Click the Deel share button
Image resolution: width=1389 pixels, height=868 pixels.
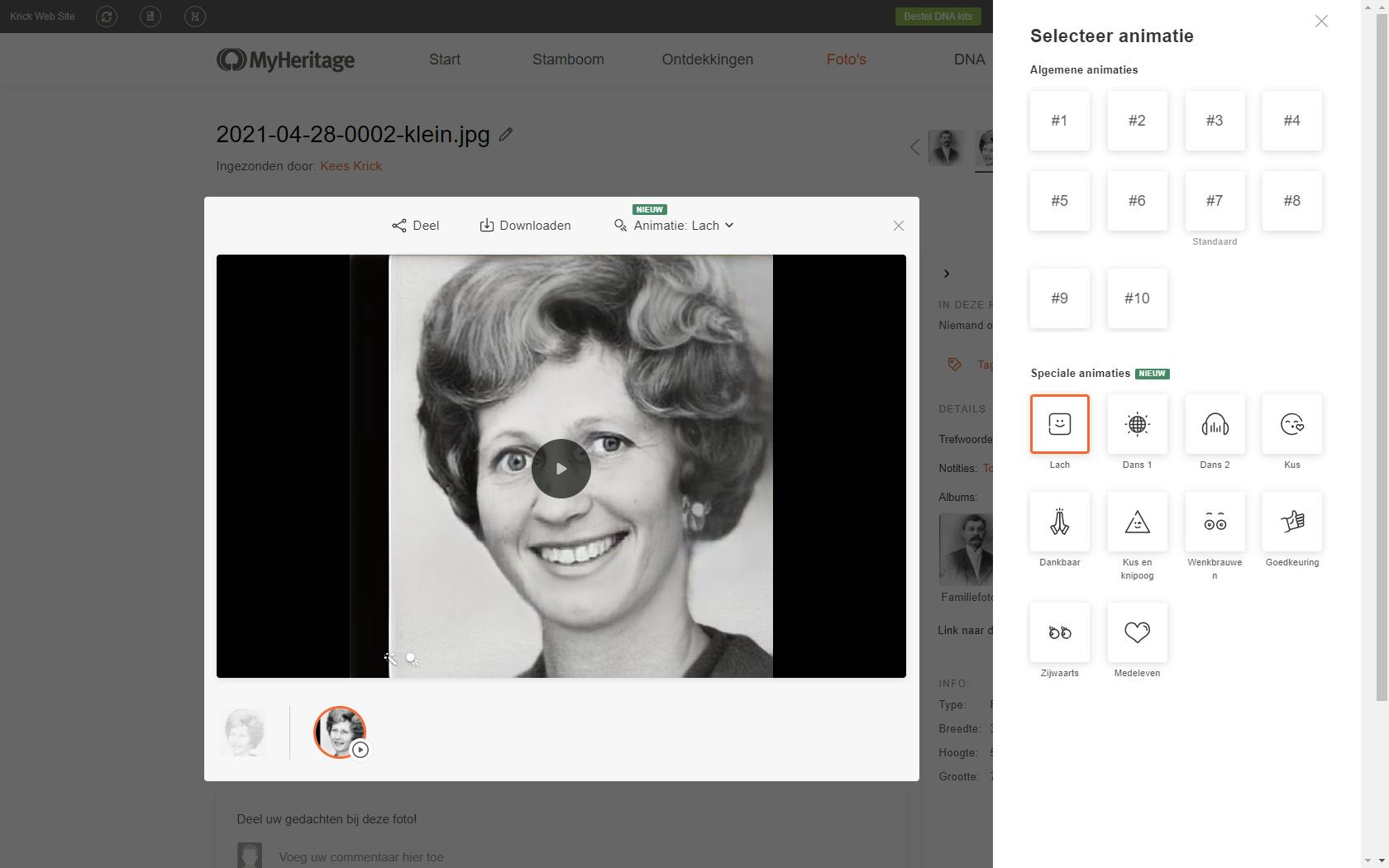point(416,226)
